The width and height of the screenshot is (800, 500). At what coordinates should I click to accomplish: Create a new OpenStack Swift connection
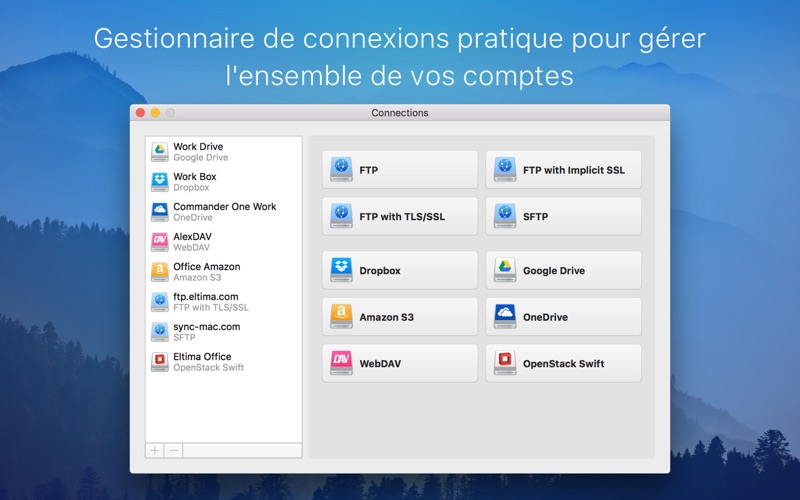563,363
